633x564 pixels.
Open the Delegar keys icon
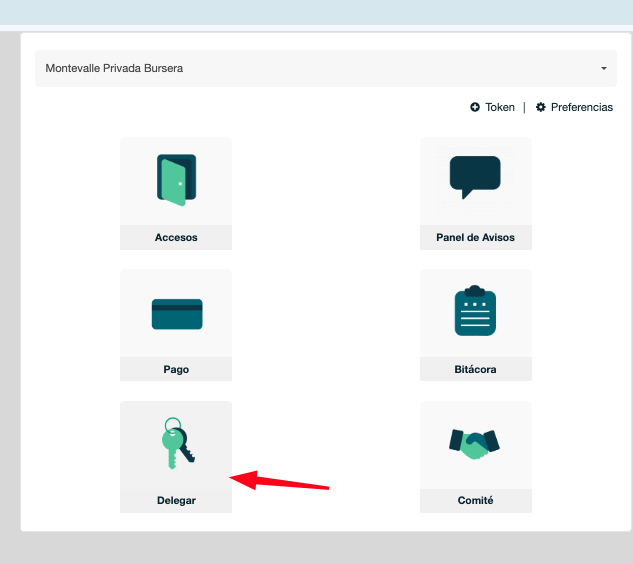click(178, 443)
